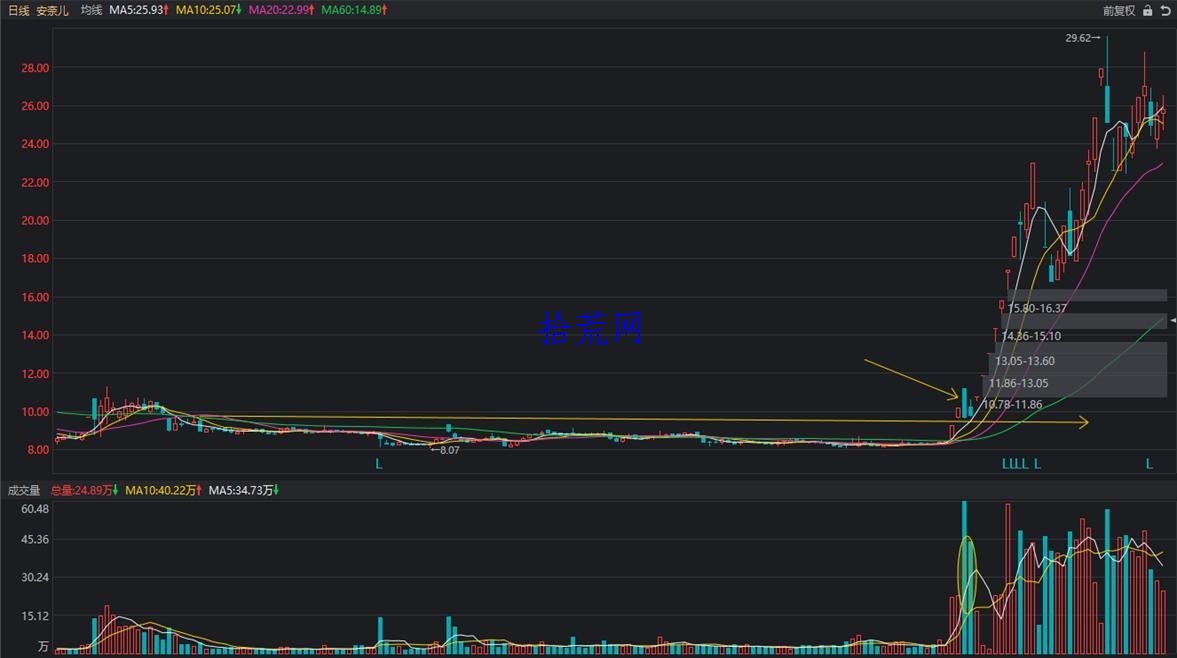Click the undo arrow icon at top right

[x=1166, y=11]
